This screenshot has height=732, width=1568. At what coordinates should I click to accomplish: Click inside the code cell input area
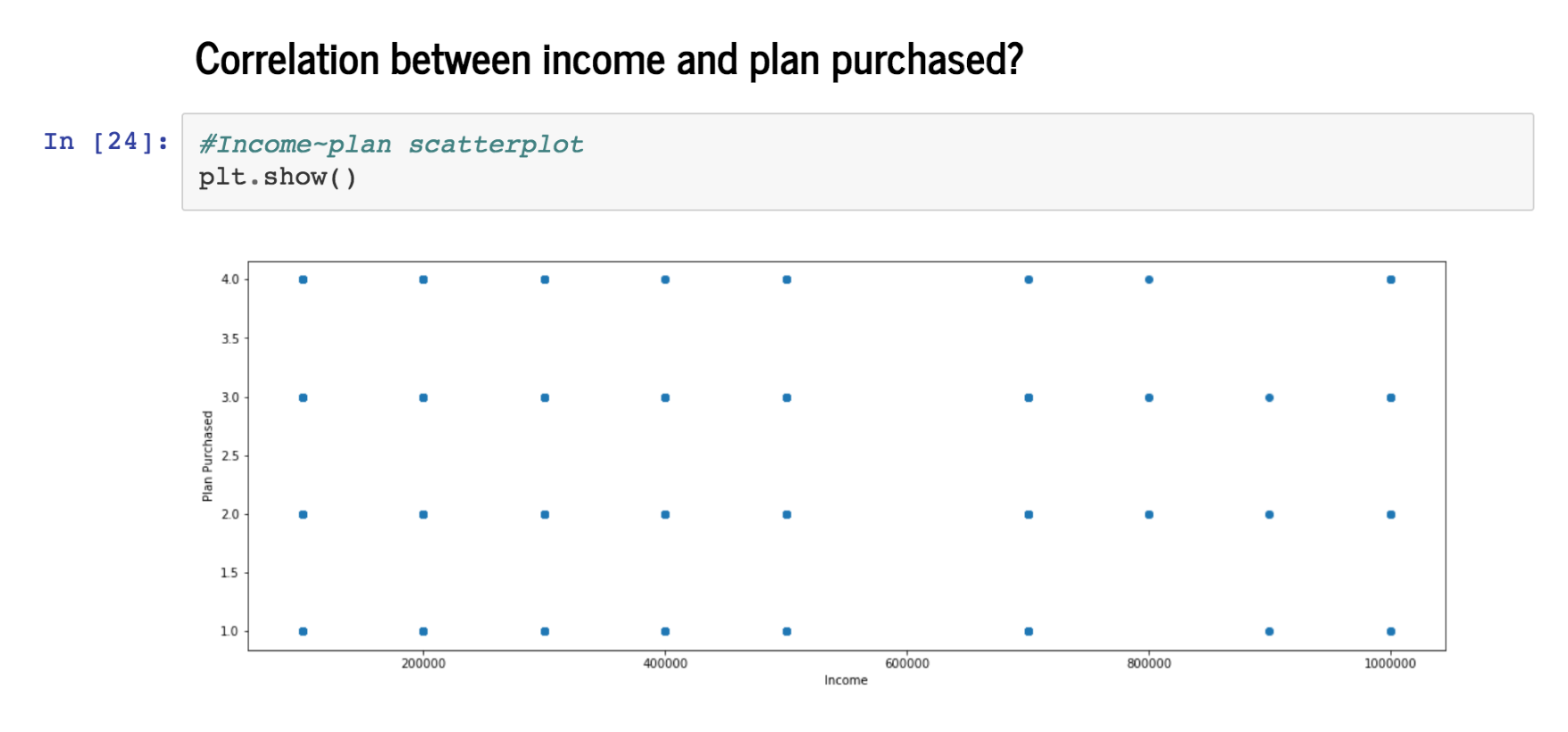pyautogui.click(x=857, y=162)
